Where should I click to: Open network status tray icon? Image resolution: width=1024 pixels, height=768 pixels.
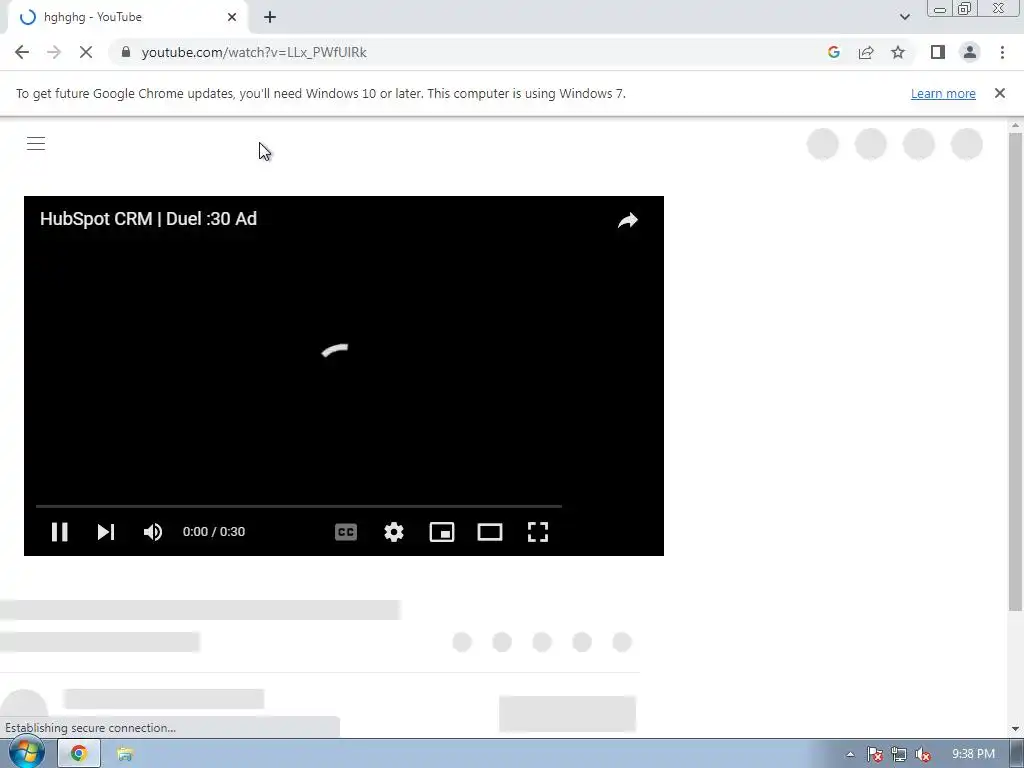[899, 754]
